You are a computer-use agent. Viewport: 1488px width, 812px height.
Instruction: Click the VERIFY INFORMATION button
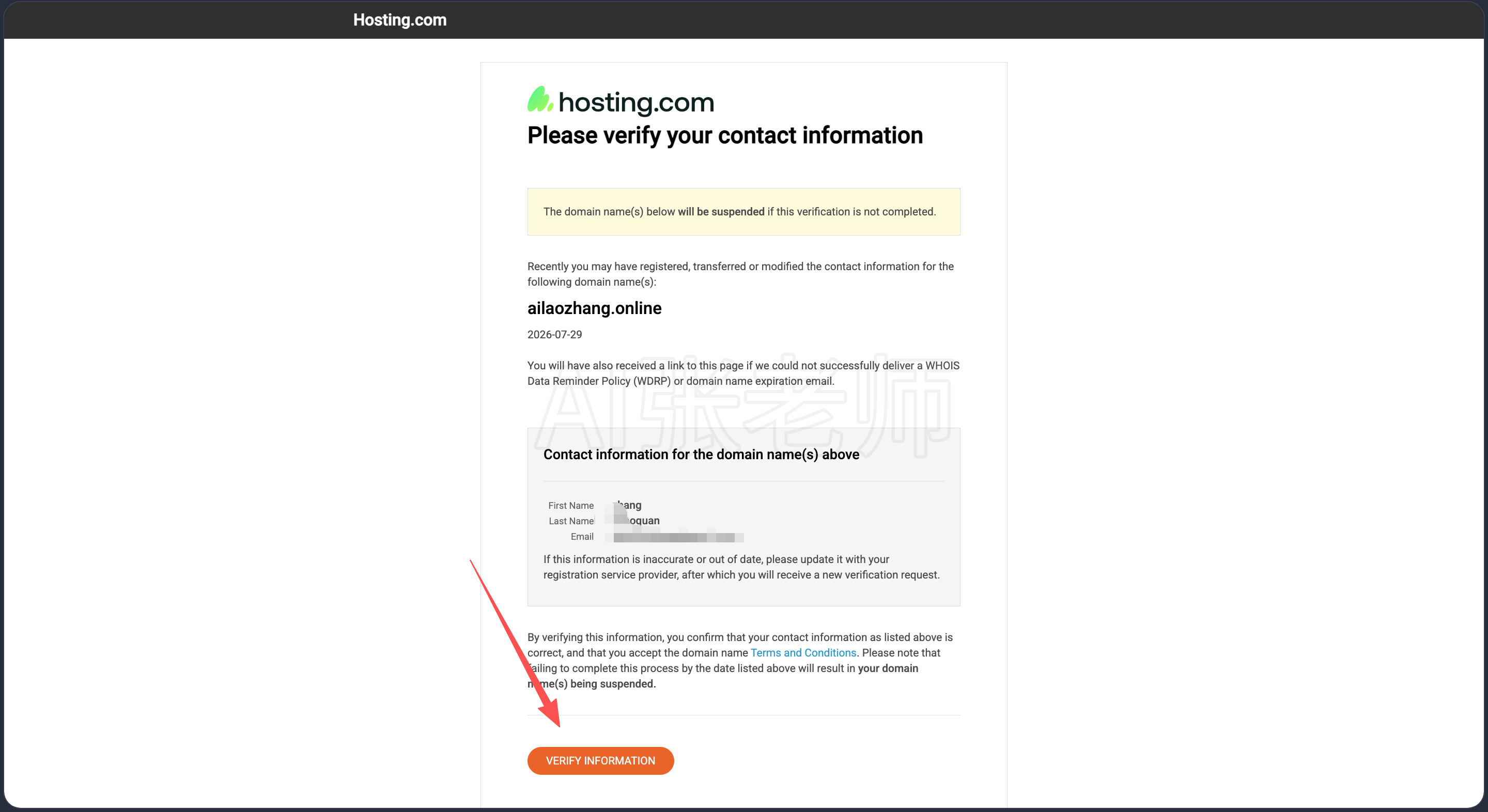[600, 760]
